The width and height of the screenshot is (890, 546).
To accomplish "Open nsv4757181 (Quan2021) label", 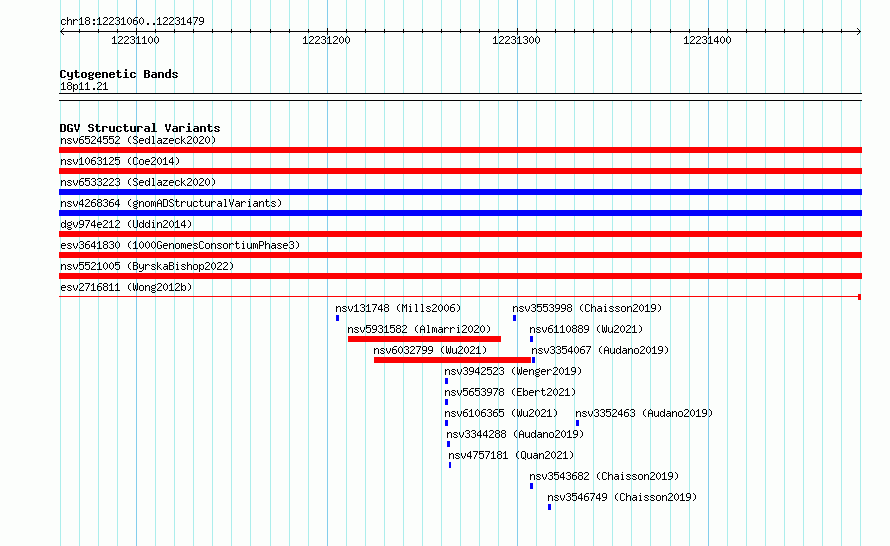I will (x=511, y=455).
